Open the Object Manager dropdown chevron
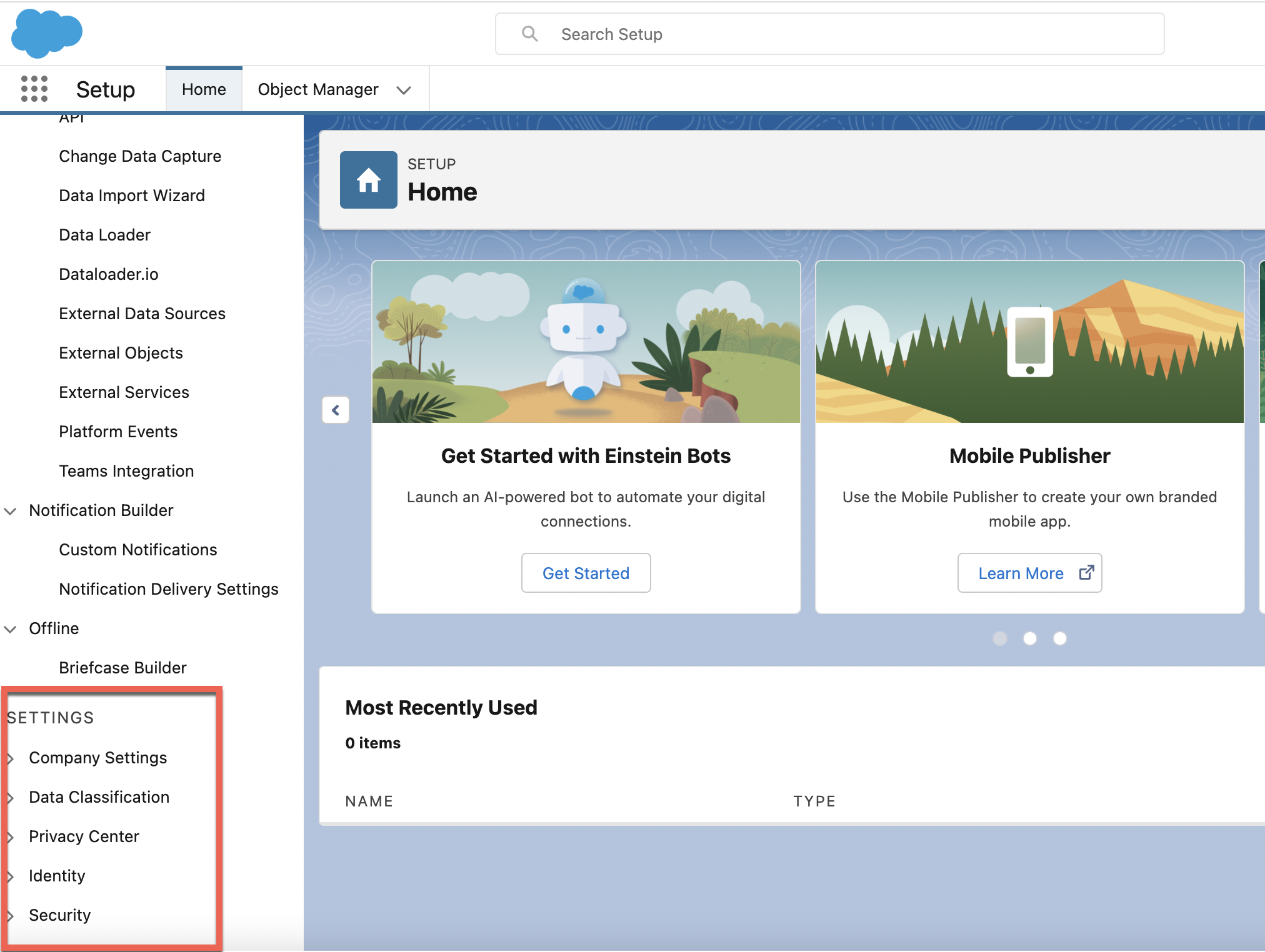Image resolution: width=1265 pixels, height=952 pixels. 404,90
